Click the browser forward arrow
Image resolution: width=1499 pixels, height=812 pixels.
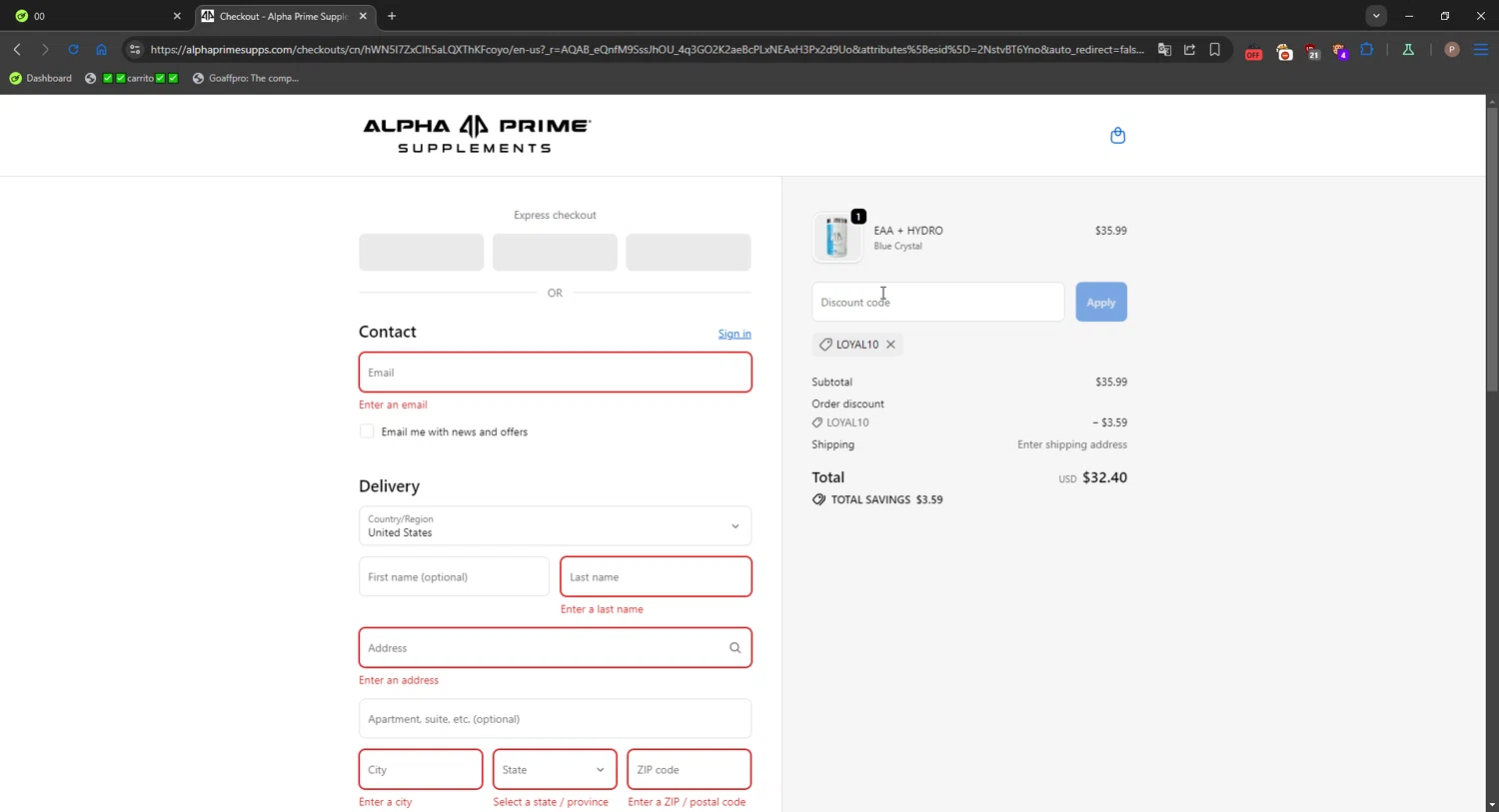pyautogui.click(x=45, y=50)
